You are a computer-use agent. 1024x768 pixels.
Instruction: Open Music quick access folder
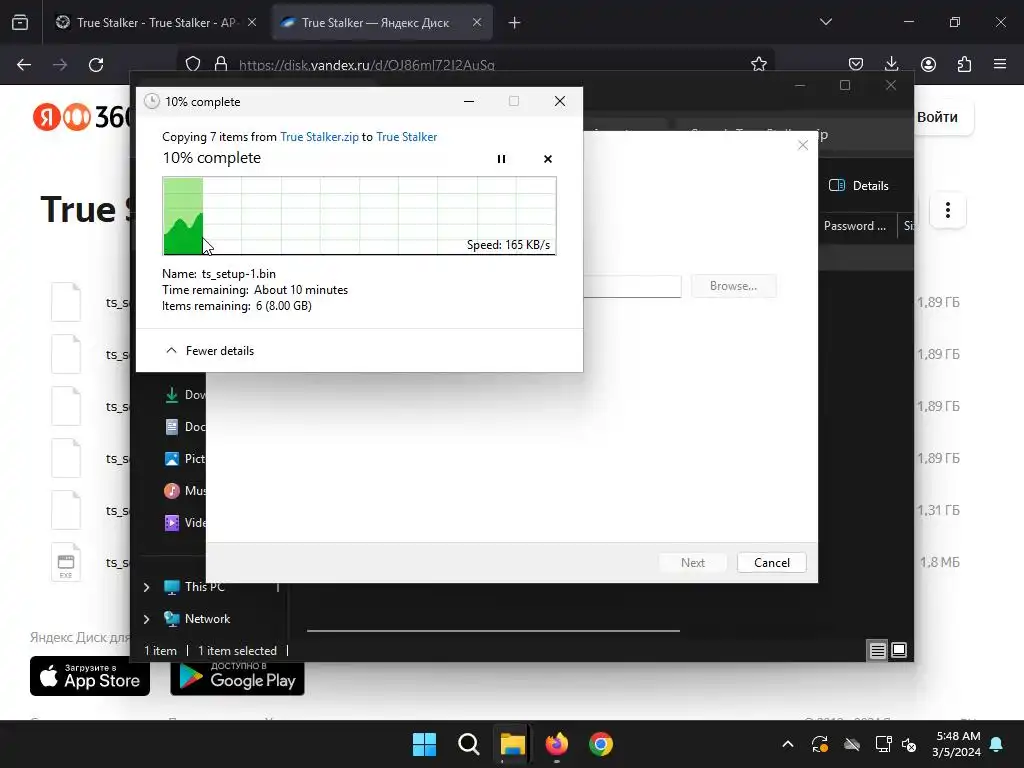coord(185,490)
